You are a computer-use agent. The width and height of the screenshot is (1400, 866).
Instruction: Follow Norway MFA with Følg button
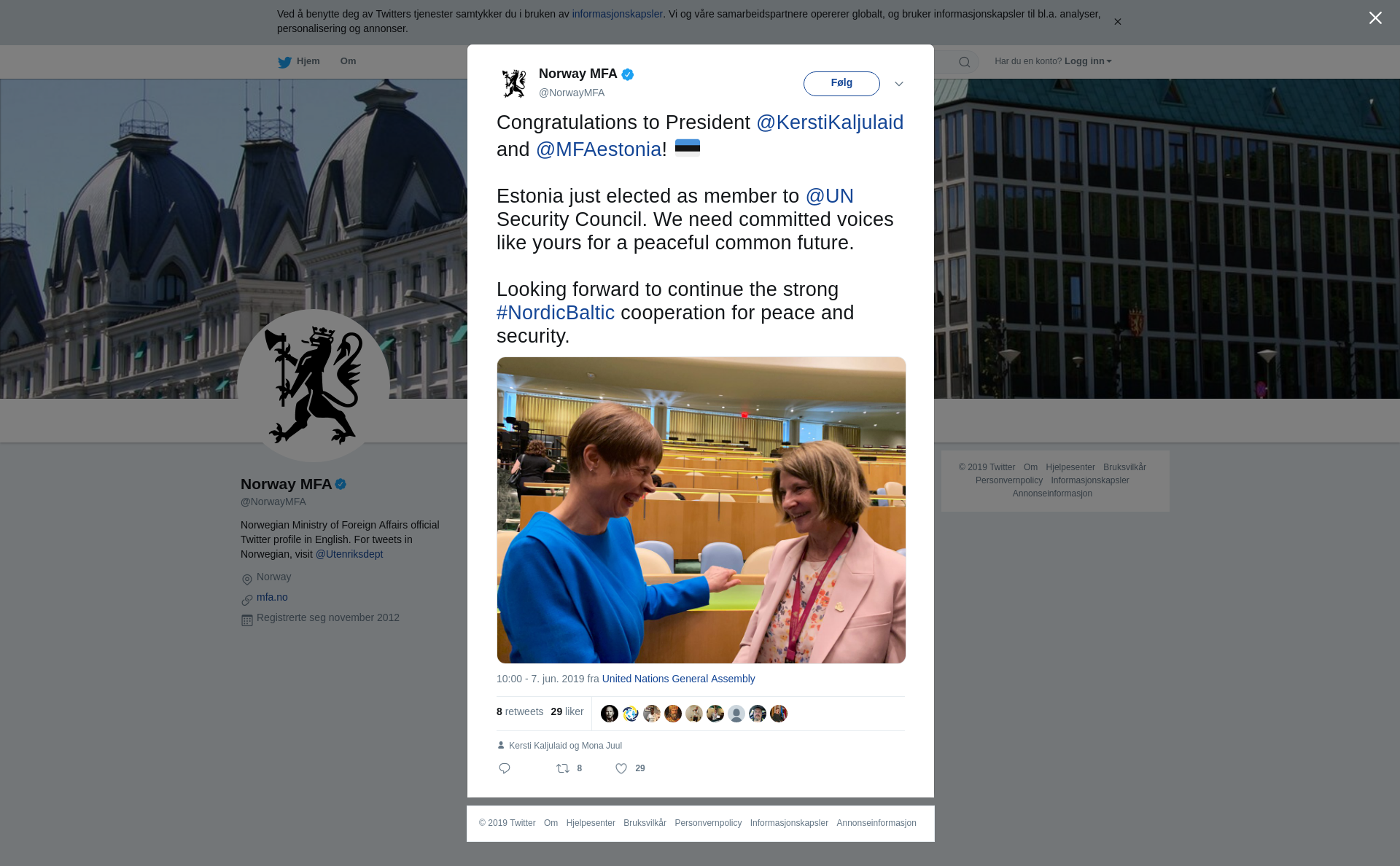(x=841, y=83)
